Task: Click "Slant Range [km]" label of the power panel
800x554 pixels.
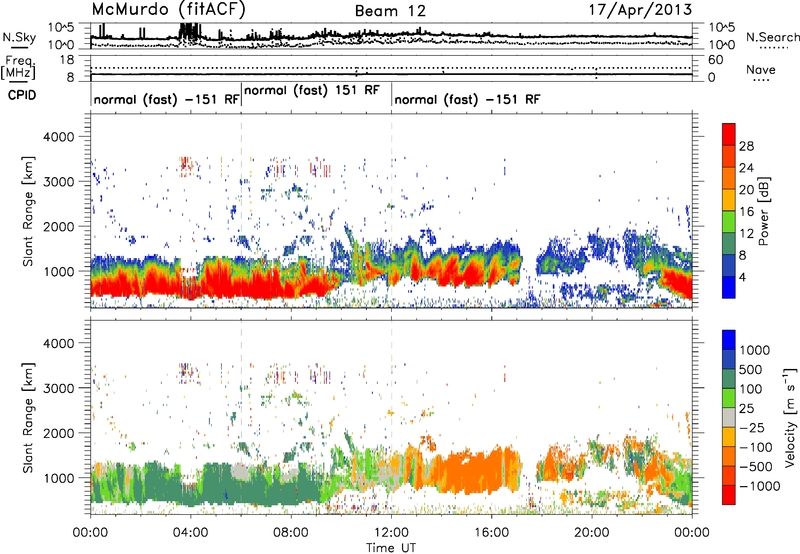Action: (28, 211)
